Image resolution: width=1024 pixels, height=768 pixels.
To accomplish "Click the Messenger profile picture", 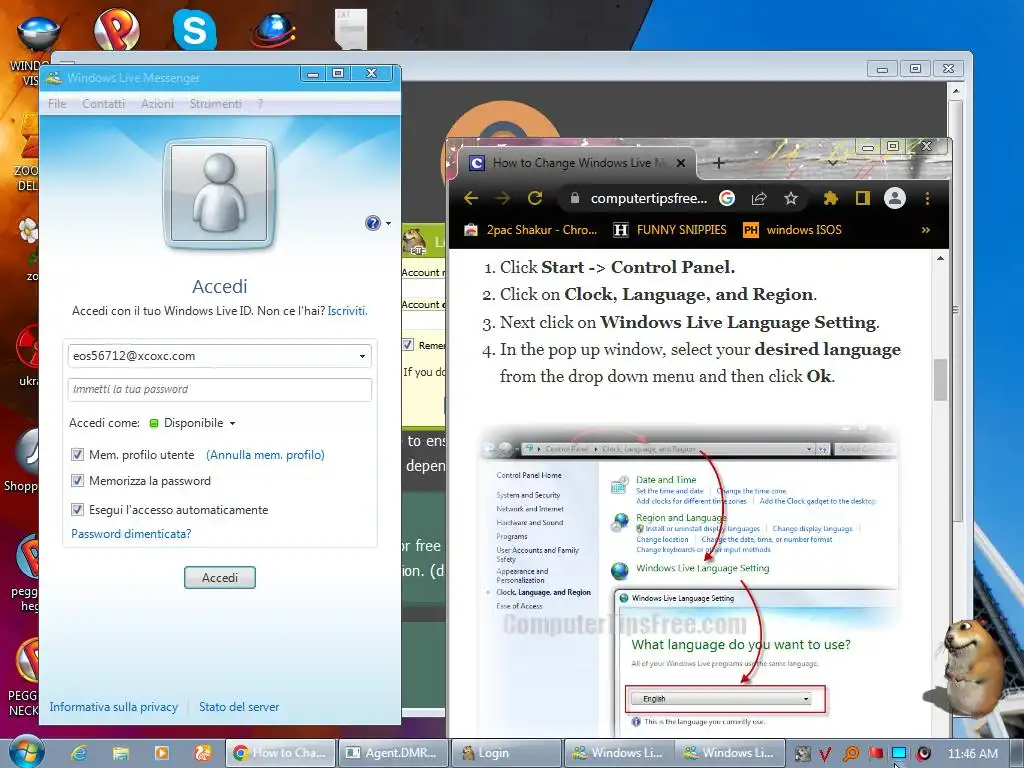I will (x=219, y=193).
